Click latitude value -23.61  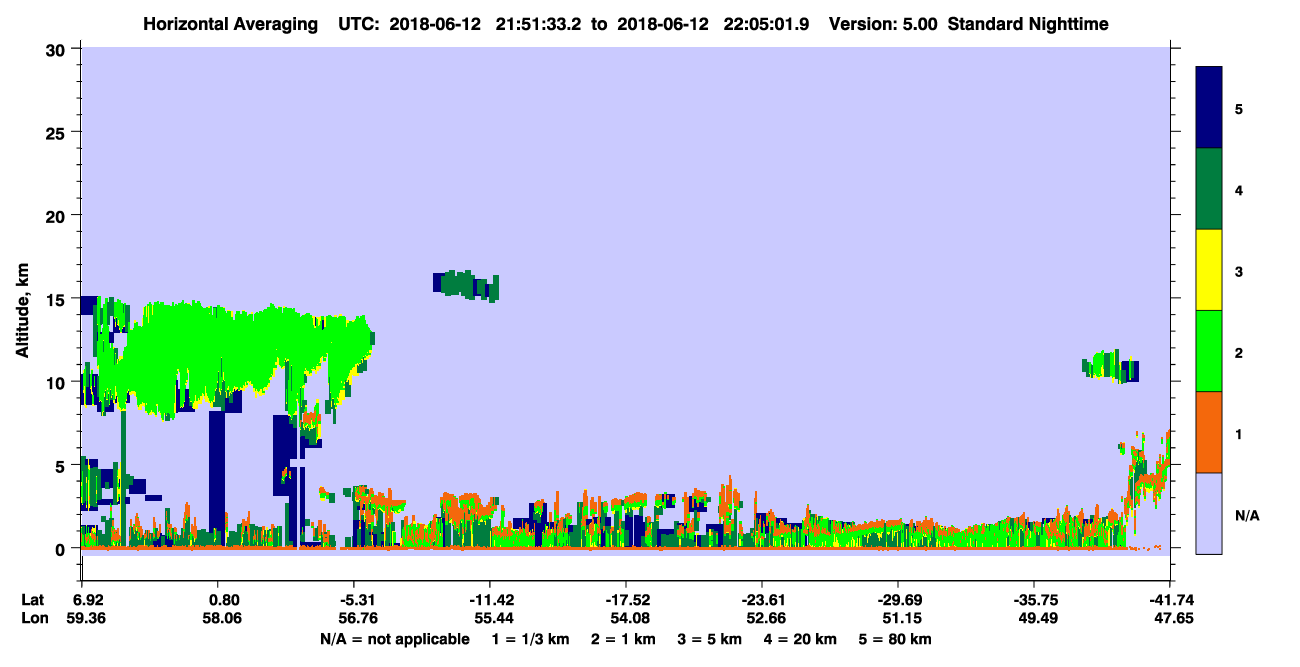pos(762,600)
